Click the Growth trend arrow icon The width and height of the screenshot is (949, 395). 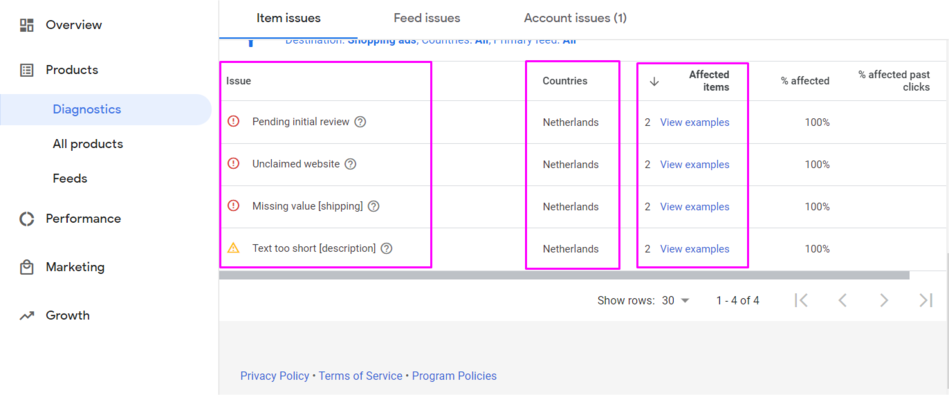point(27,315)
